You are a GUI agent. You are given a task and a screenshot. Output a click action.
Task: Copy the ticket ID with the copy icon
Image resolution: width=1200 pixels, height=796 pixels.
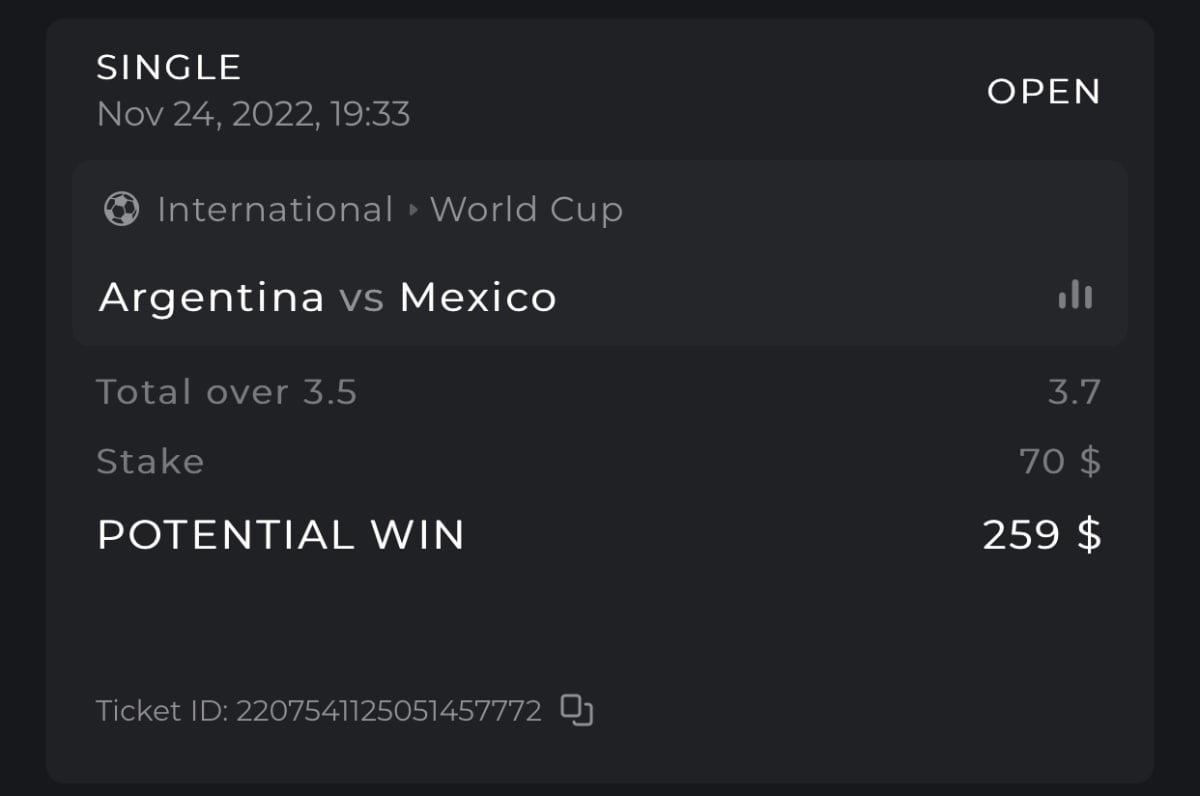577,710
